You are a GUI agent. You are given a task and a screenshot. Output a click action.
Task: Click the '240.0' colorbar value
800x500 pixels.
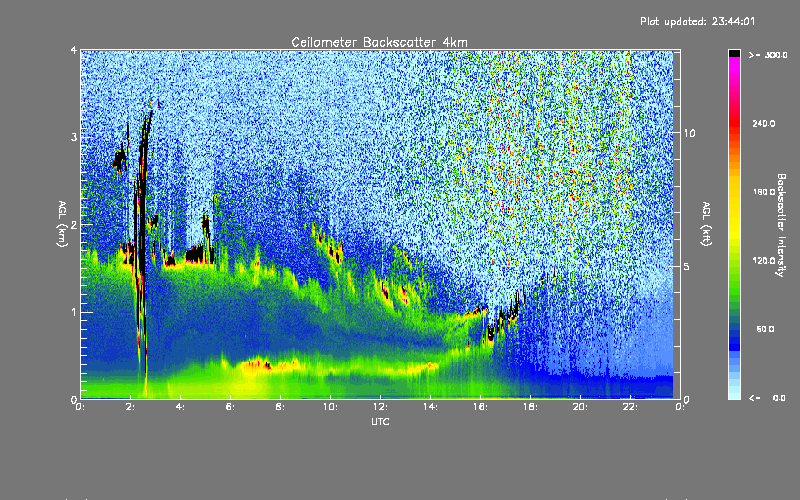[764, 123]
